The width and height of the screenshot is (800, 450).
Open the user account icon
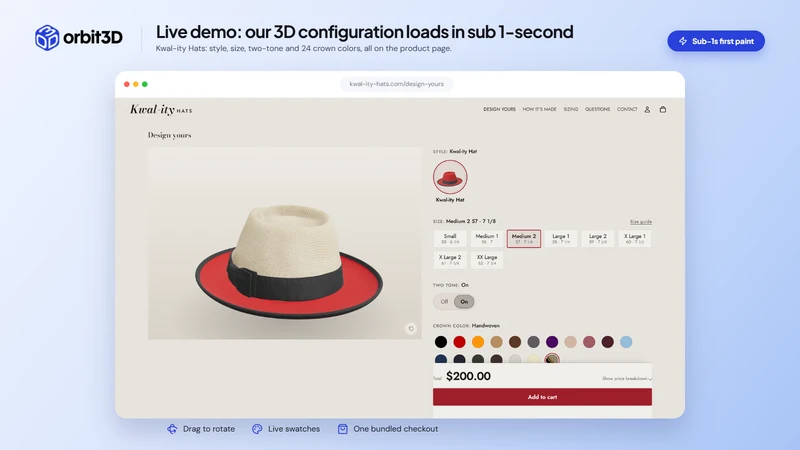[x=647, y=109]
